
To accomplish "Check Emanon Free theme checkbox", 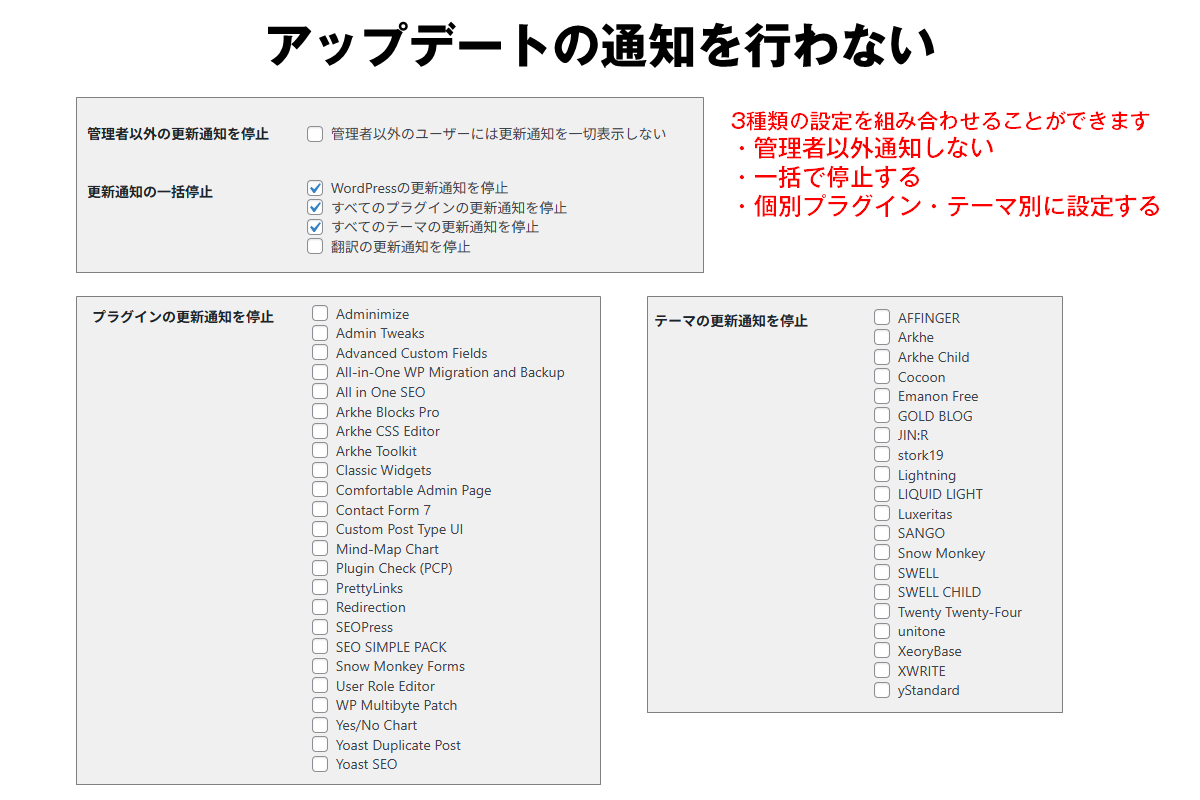I will [x=882, y=396].
